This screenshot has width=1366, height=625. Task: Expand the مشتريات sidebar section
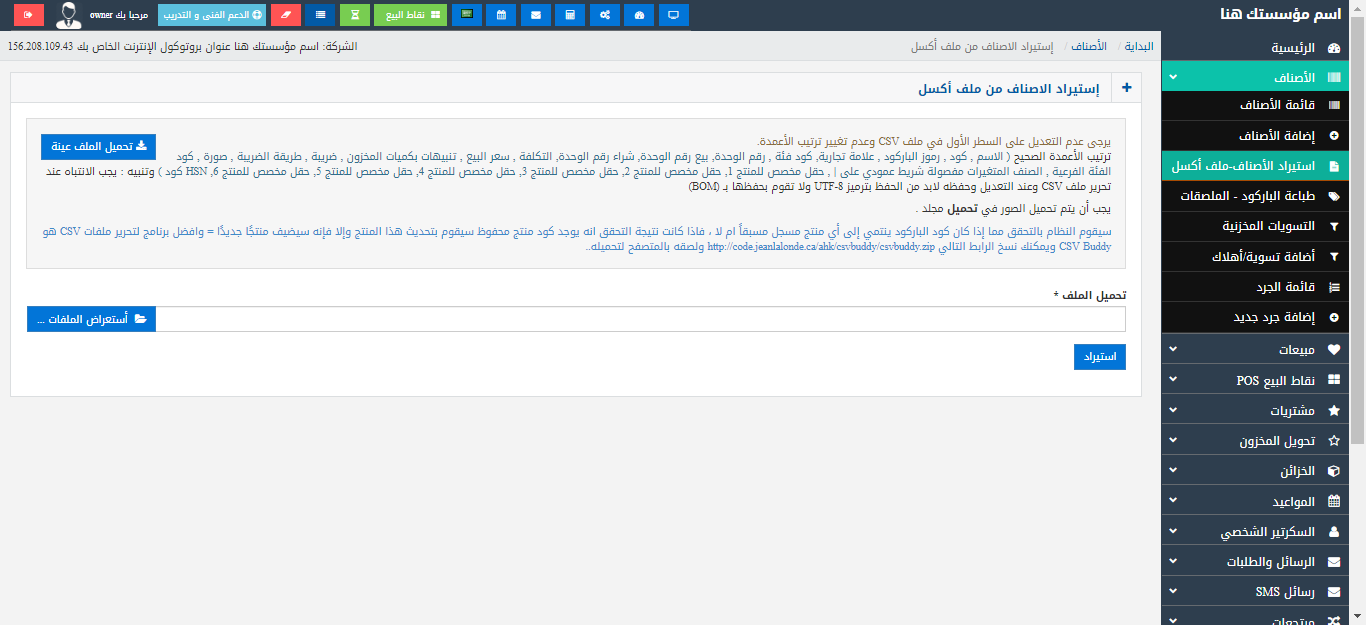point(1262,410)
